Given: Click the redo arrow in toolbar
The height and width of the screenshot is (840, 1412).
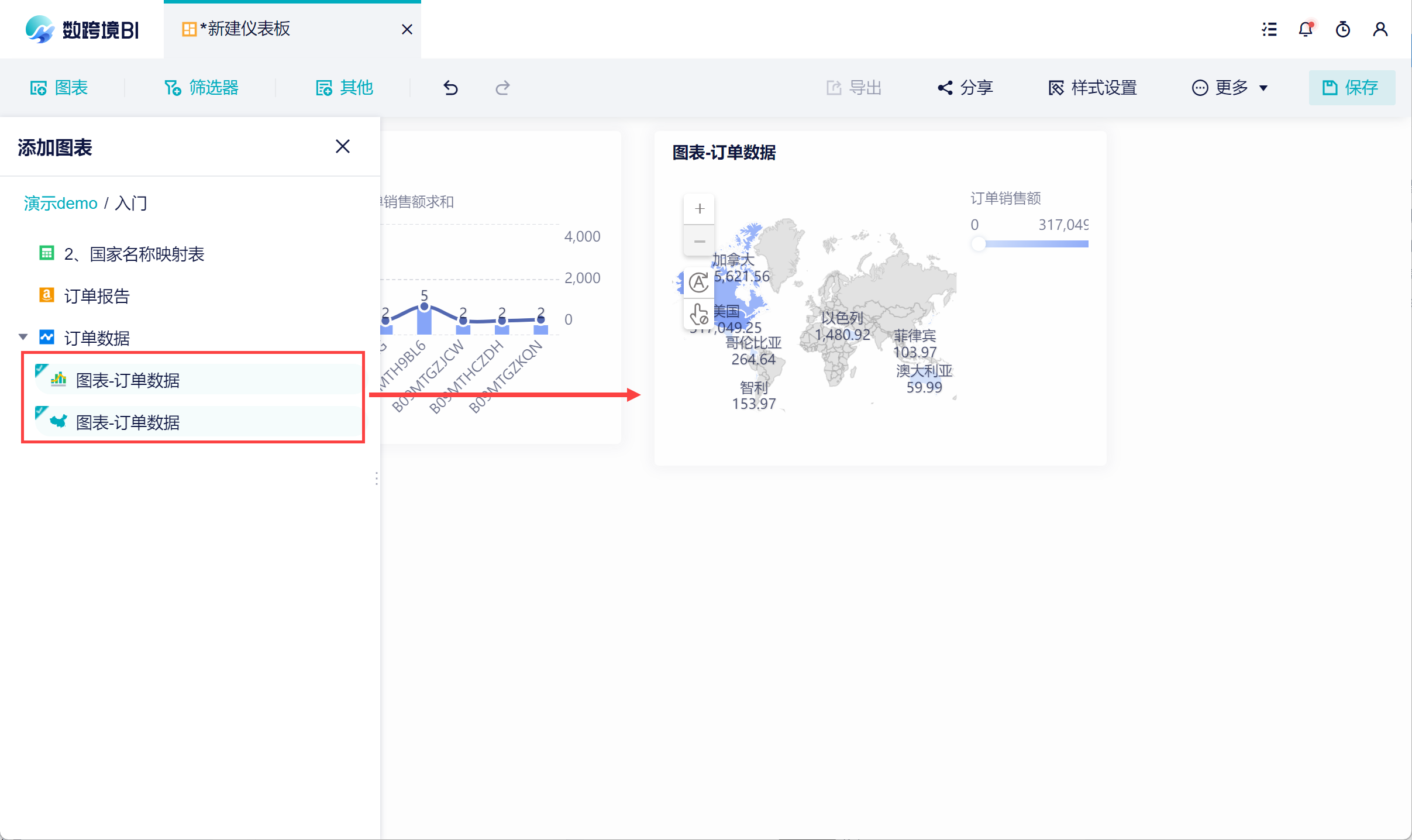Looking at the screenshot, I should click(x=502, y=88).
